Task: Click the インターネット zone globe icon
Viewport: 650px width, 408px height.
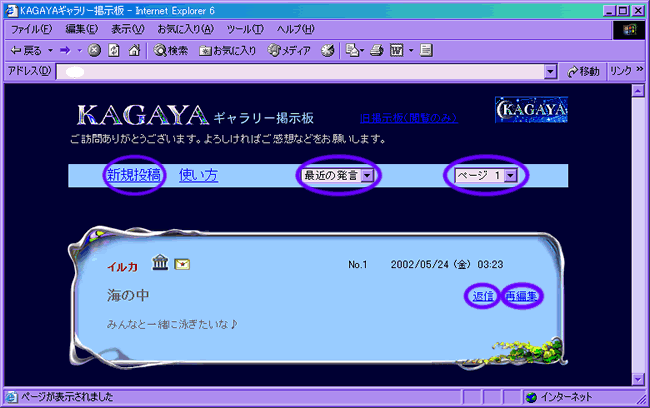Action: click(x=531, y=397)
